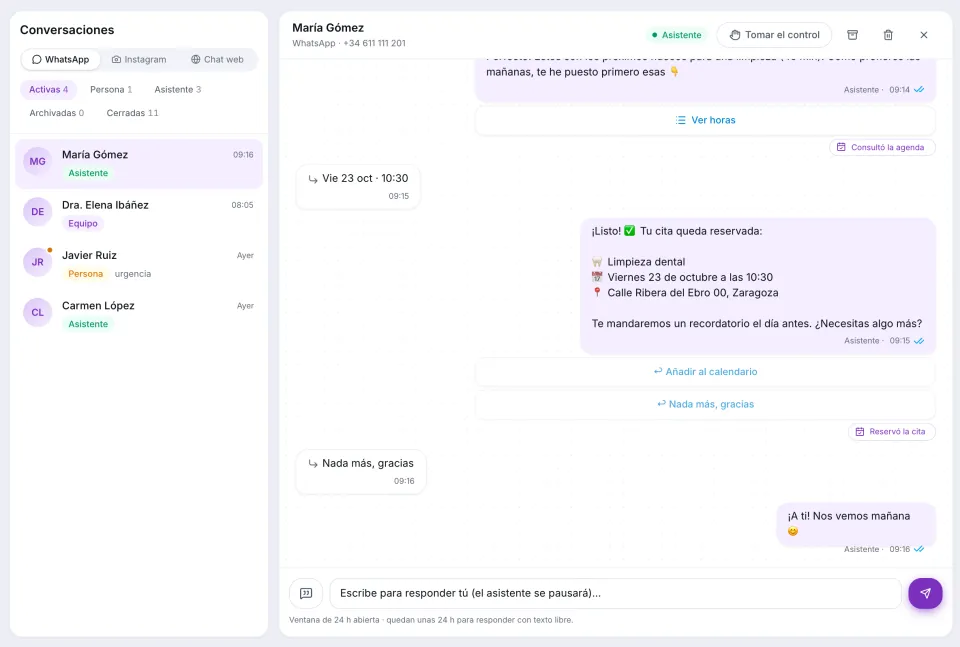Viewport: 960px width, 647px height.
Task: Open Javier Ruiz conversation
Action: tap(139, 264)
